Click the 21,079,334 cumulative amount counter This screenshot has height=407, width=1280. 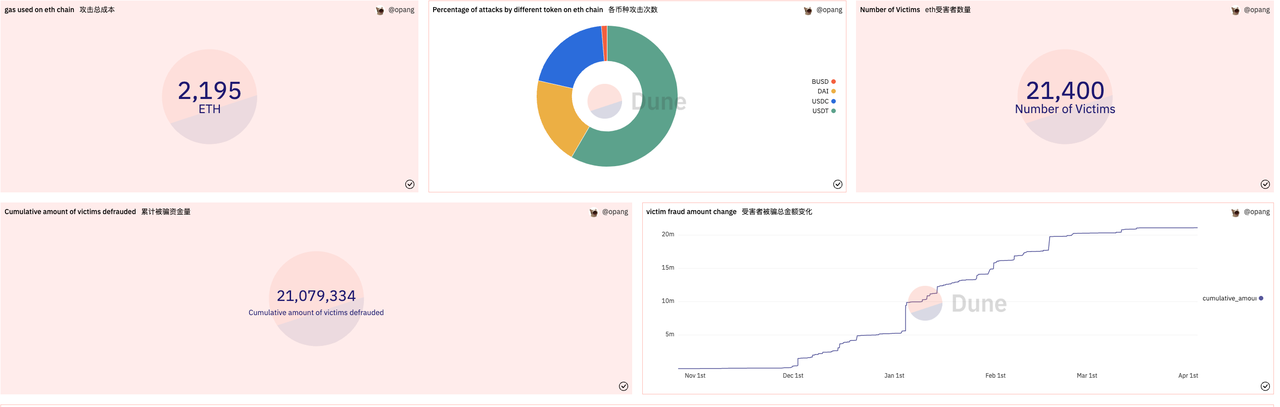coord(316,296)
